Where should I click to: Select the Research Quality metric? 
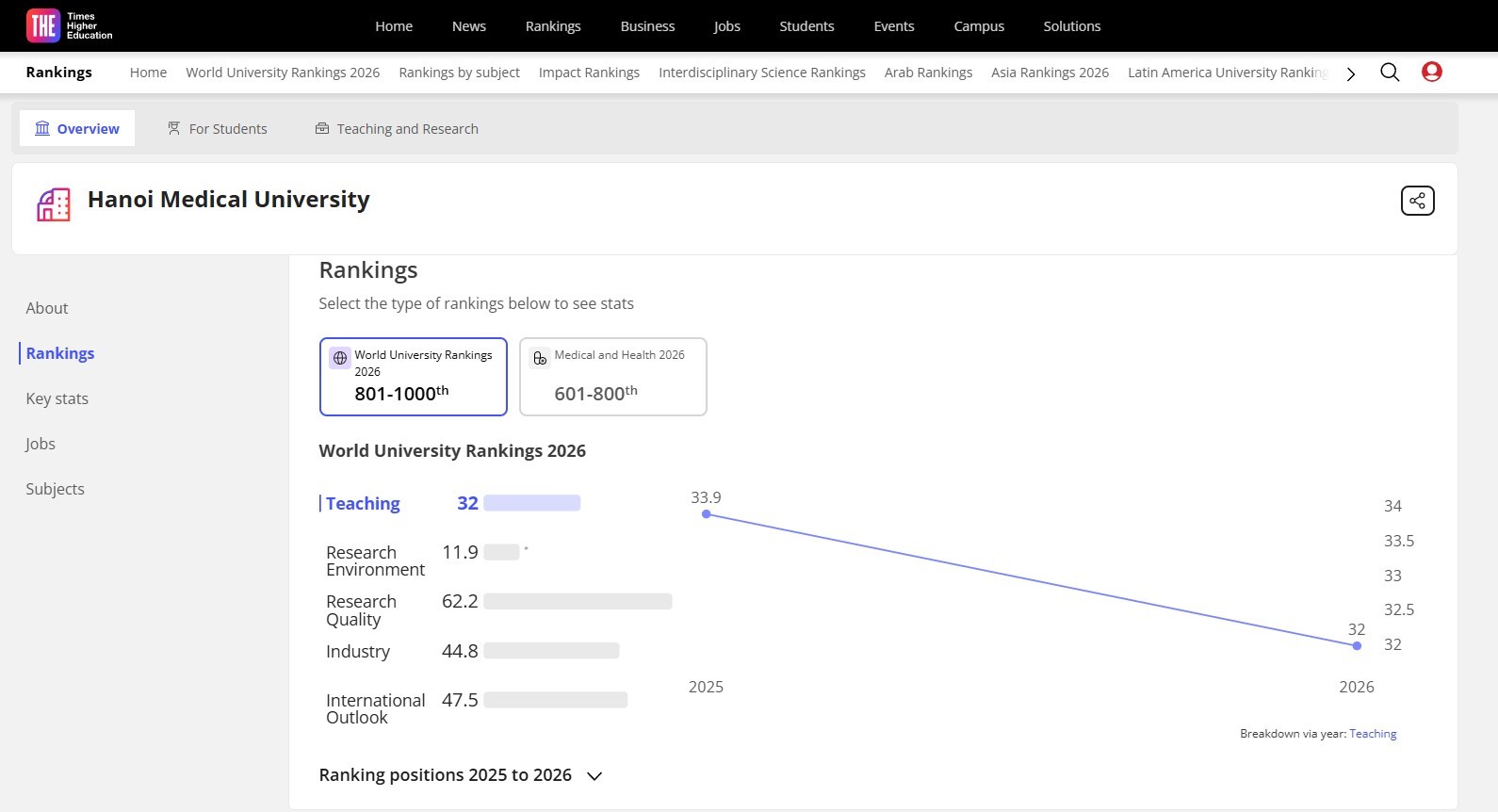click(x=361, y=610)
